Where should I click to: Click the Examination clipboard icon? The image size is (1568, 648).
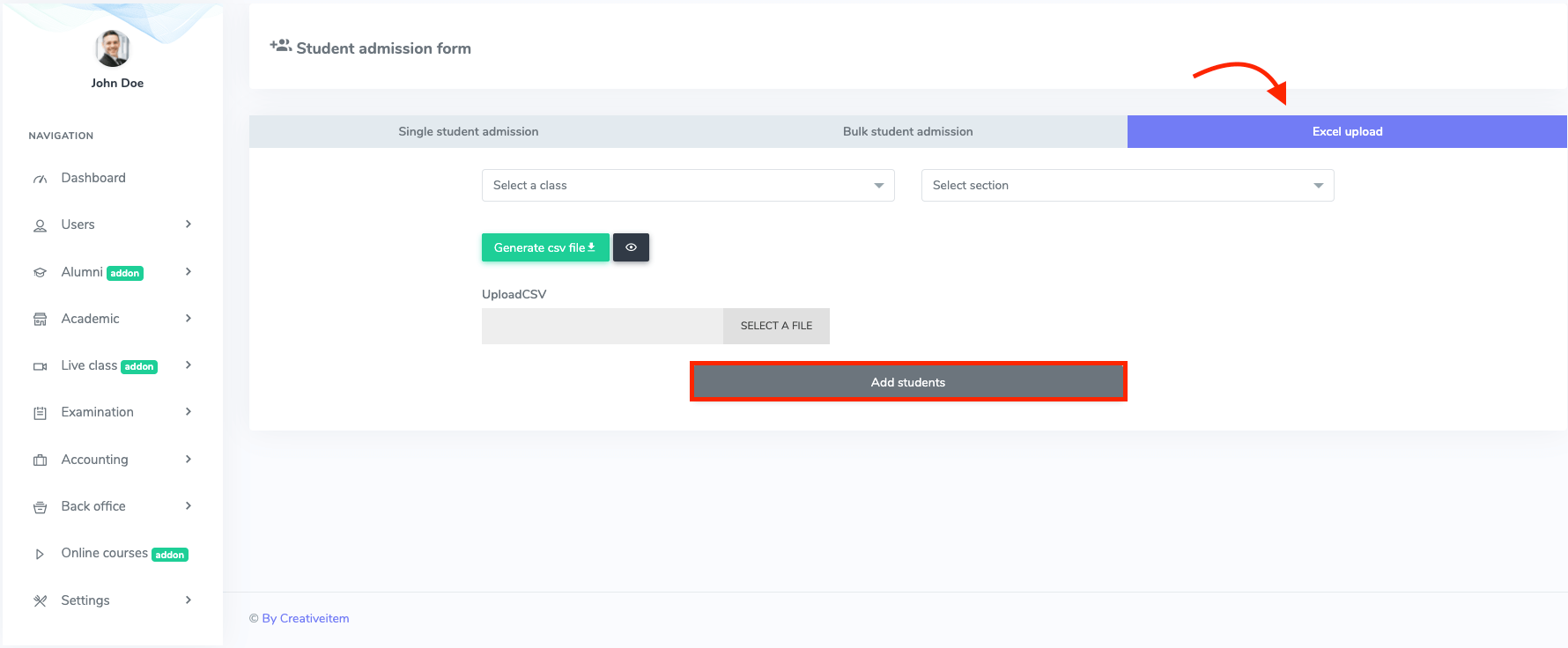point(40,413)
